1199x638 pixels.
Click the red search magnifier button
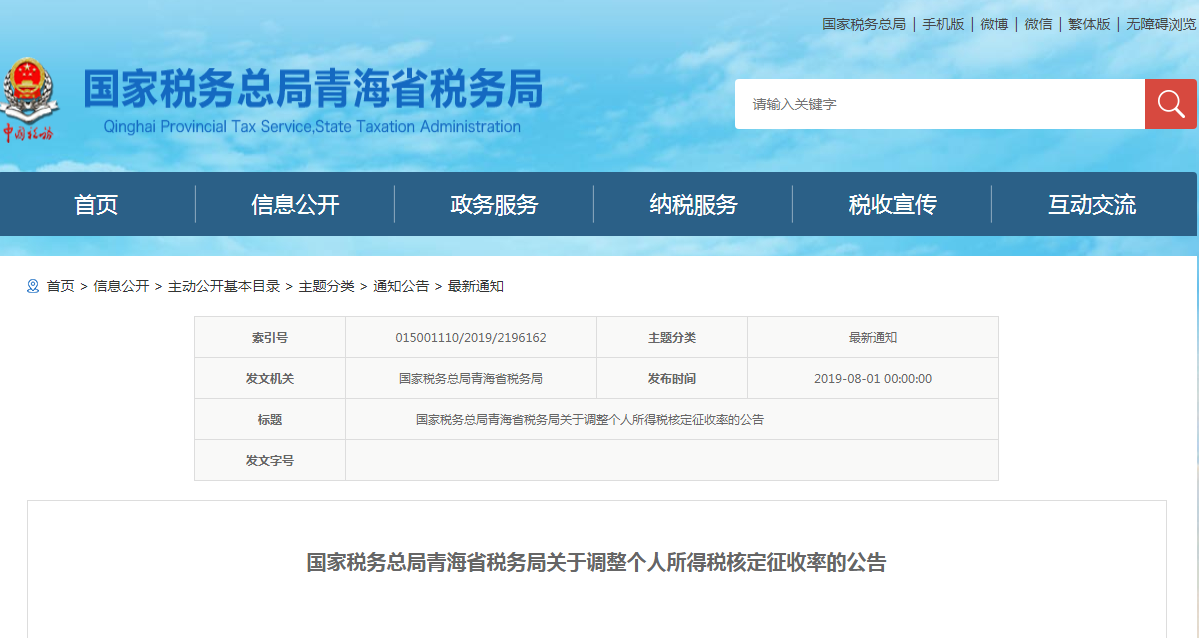tap(1170, 103)
